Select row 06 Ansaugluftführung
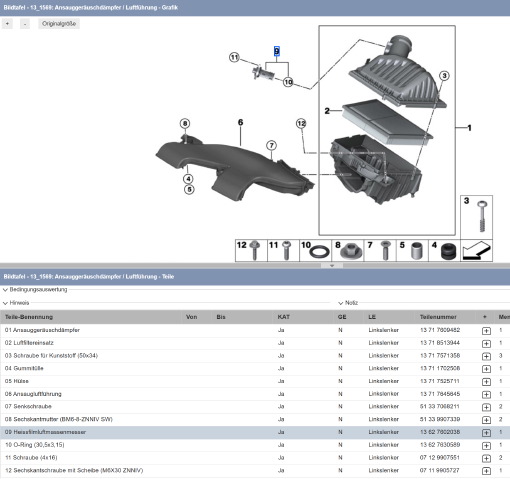510x479 pixels. coord(255,394)
